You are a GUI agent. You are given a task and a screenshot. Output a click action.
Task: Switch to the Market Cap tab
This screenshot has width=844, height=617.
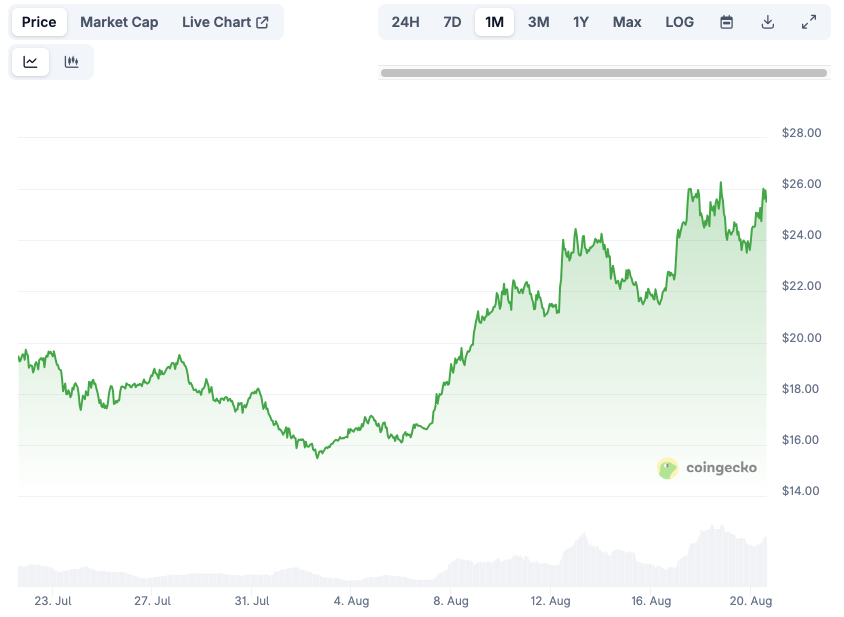coord(119,22)
